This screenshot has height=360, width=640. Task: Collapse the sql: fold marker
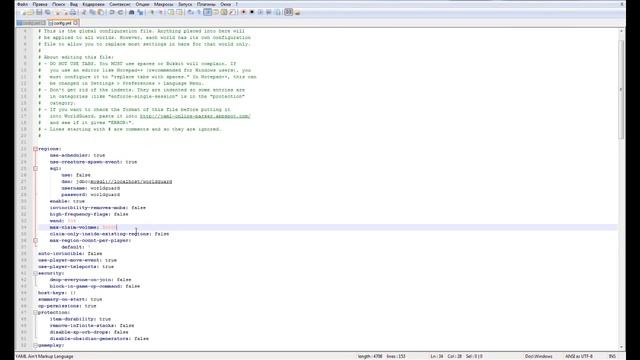[36, 169]
